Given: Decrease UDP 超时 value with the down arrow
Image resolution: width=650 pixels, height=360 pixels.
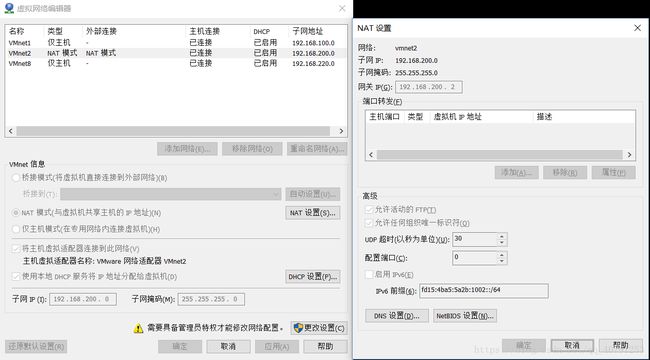Looking at the screenshot, I should [502, 242].
